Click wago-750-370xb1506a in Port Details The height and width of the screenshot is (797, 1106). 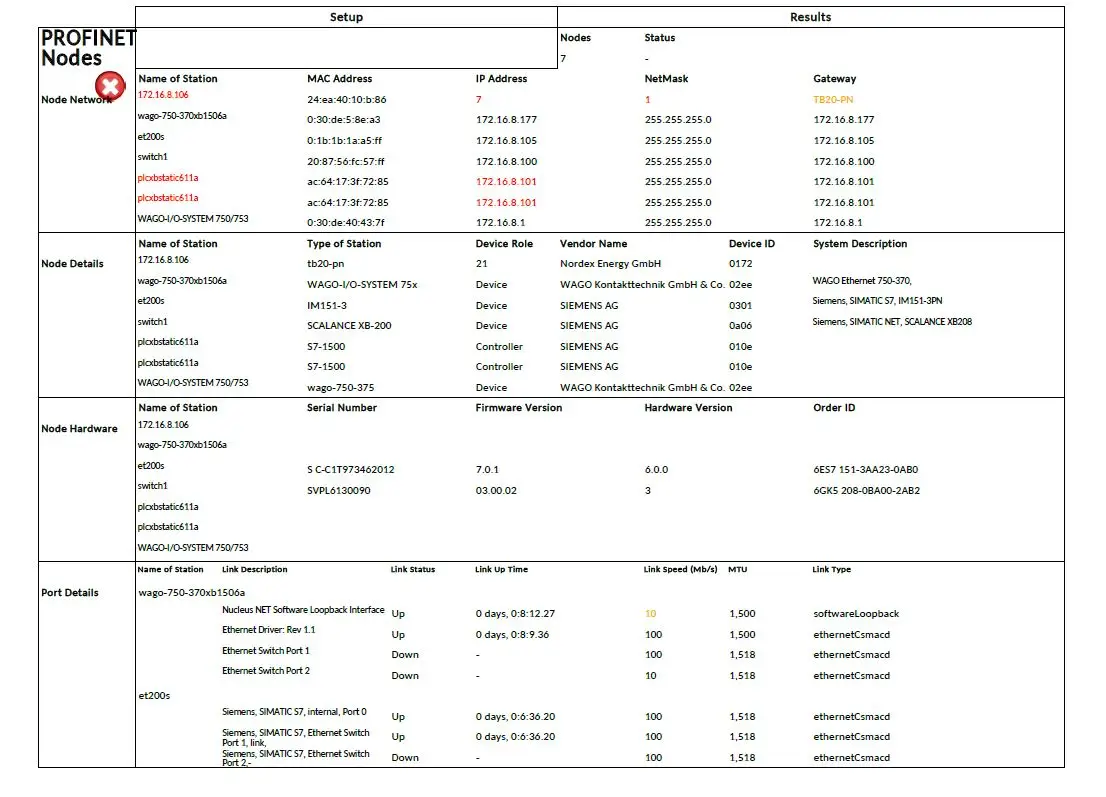[192, 592]
